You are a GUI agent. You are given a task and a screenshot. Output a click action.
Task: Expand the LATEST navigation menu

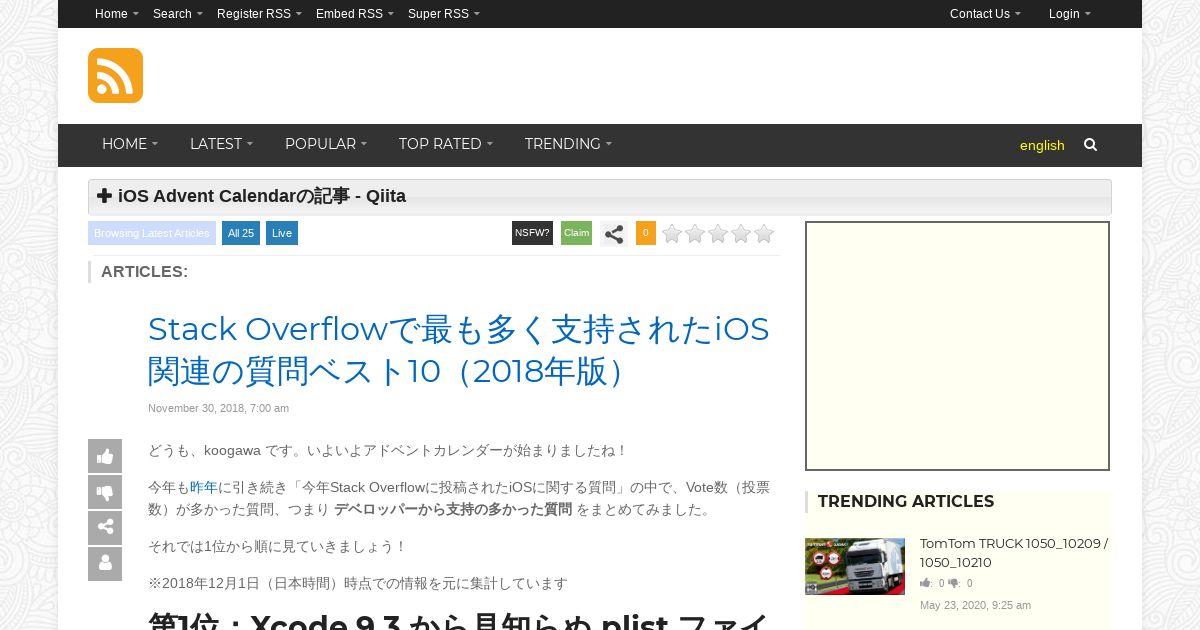[221, 144]
